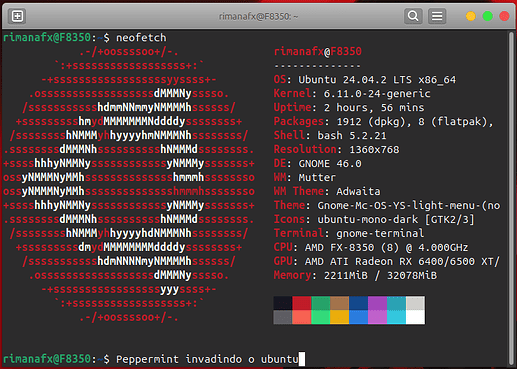Click the dark green color swatch

tap(321, 303)
